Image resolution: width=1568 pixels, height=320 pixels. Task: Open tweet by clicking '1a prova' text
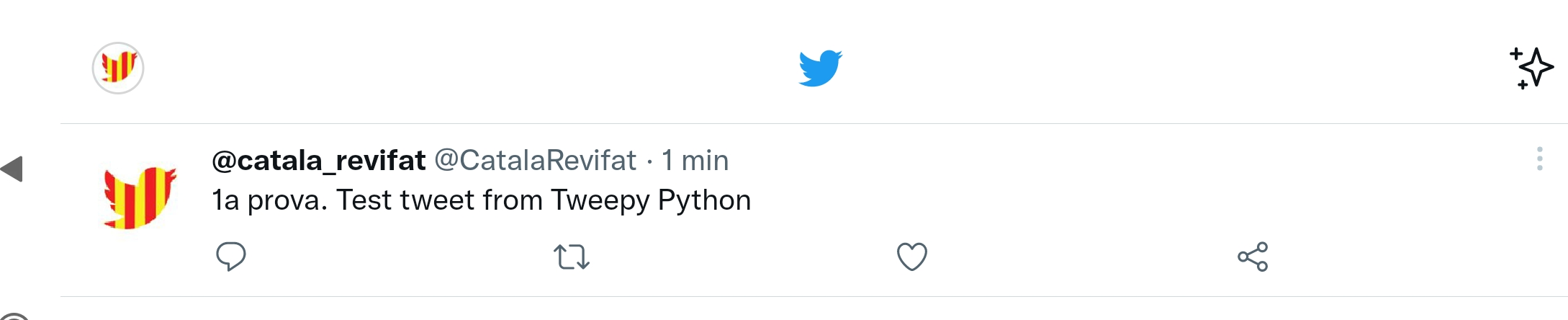pyautogui.click(x=269, y=200)
